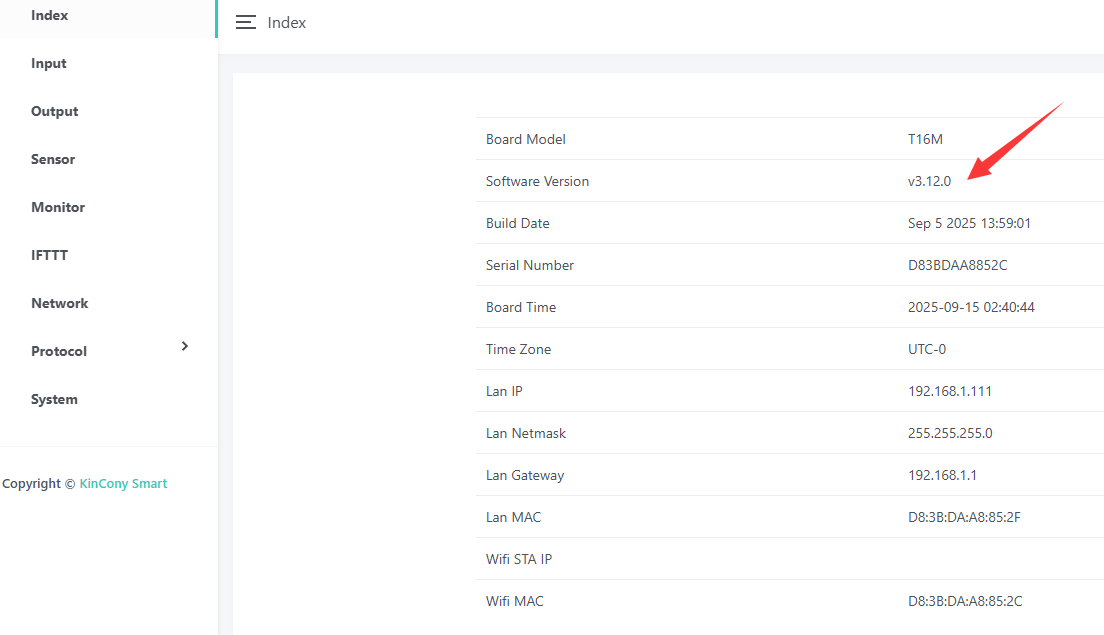
Task: Toggle the hamburger sidebar menu icon
Action: [x=245, y=23]
